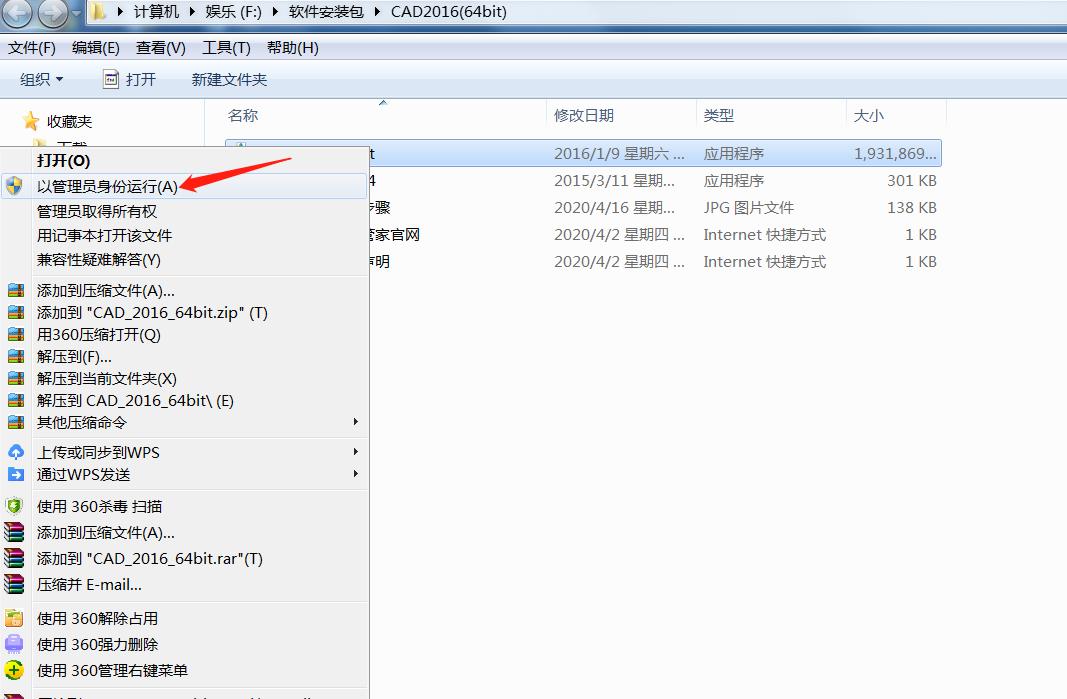Click the 新建文件夹 toolbar button
1067x699 pixels.
click(229, 79)
